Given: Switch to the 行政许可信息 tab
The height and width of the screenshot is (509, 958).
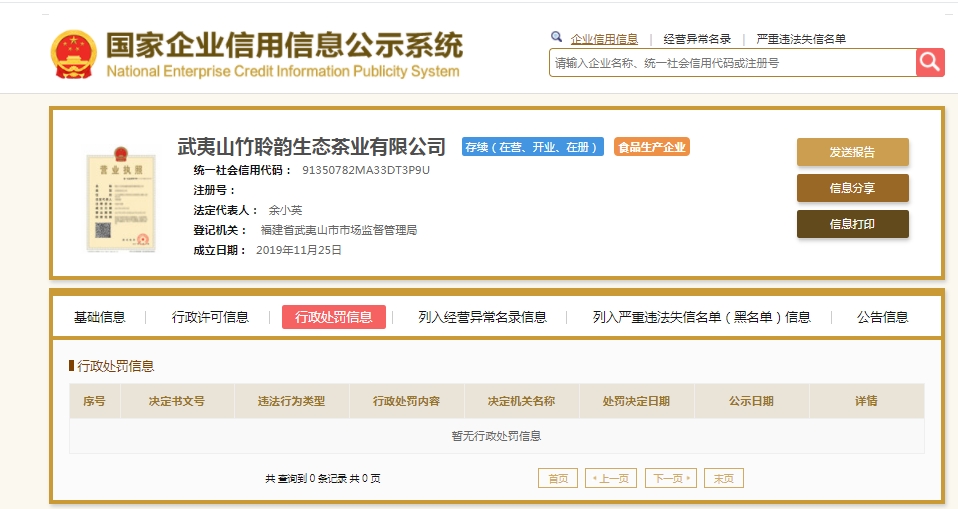Looking at the screenshot, I should (x=210, y=317).
